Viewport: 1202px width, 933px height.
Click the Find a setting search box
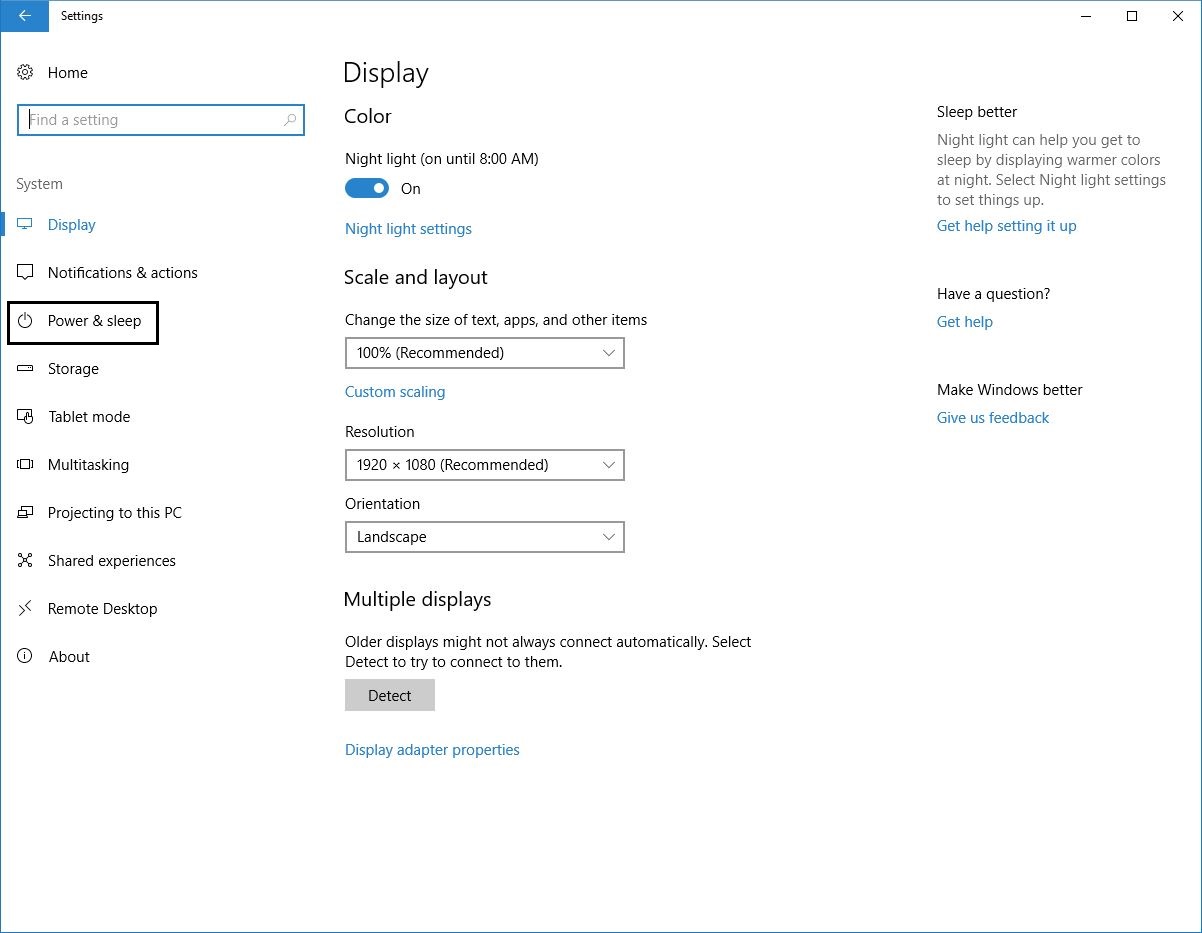coord(161,119)
